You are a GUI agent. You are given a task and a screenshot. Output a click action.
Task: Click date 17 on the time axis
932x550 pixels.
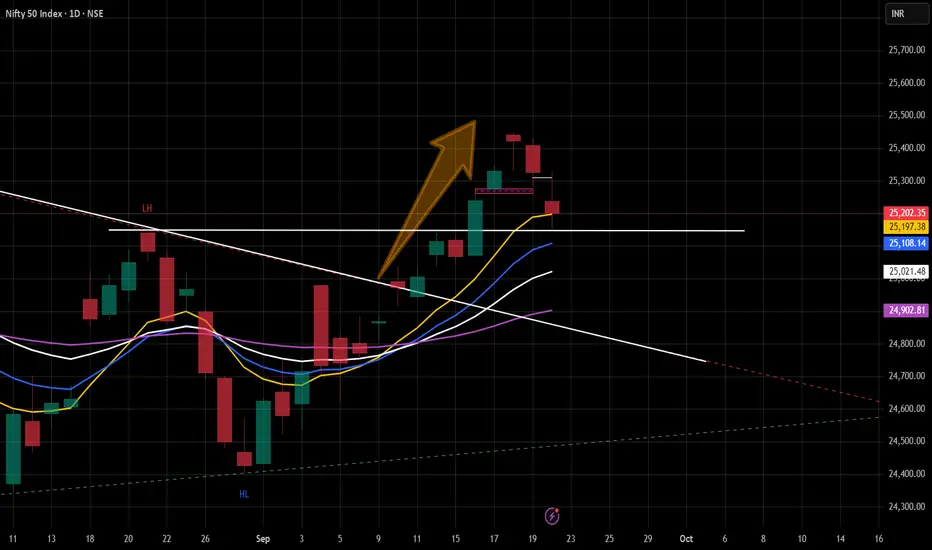(x=494, y=539)
